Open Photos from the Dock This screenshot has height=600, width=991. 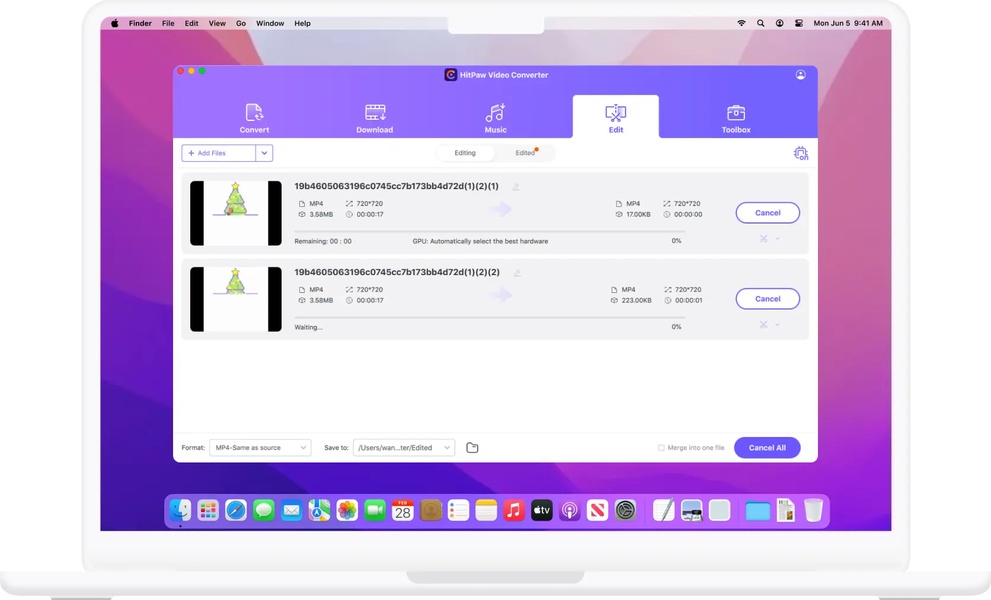click(x=347, y=510)
